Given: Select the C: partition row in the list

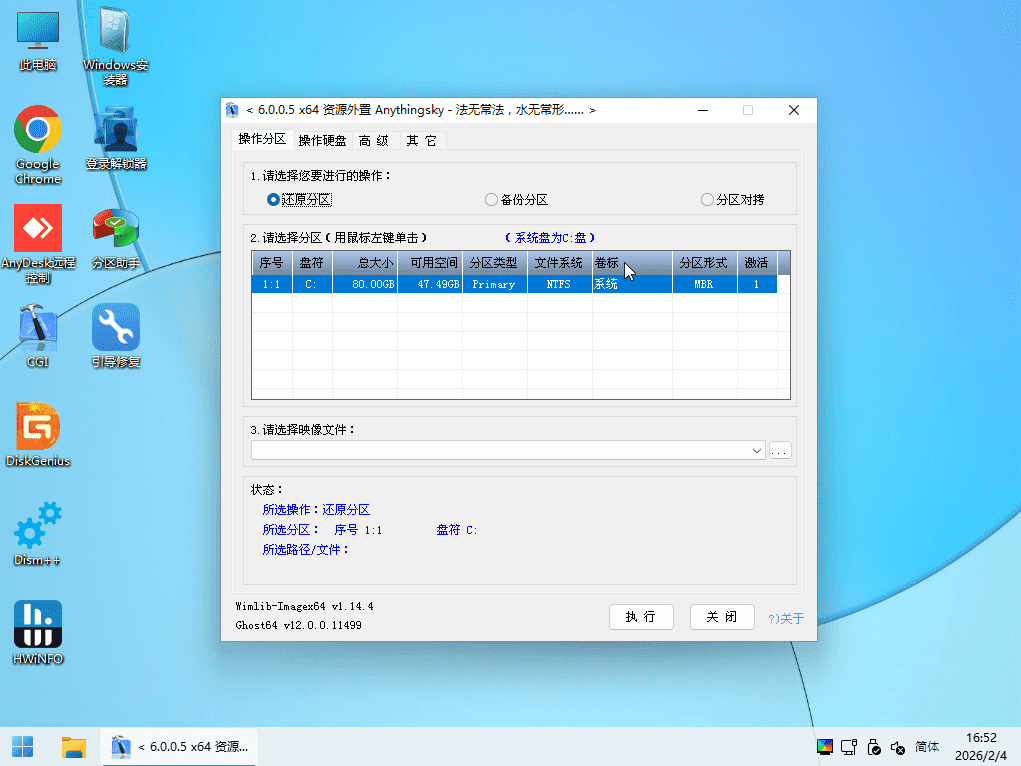Looking at the screenshot, I should tap(450, 283).
